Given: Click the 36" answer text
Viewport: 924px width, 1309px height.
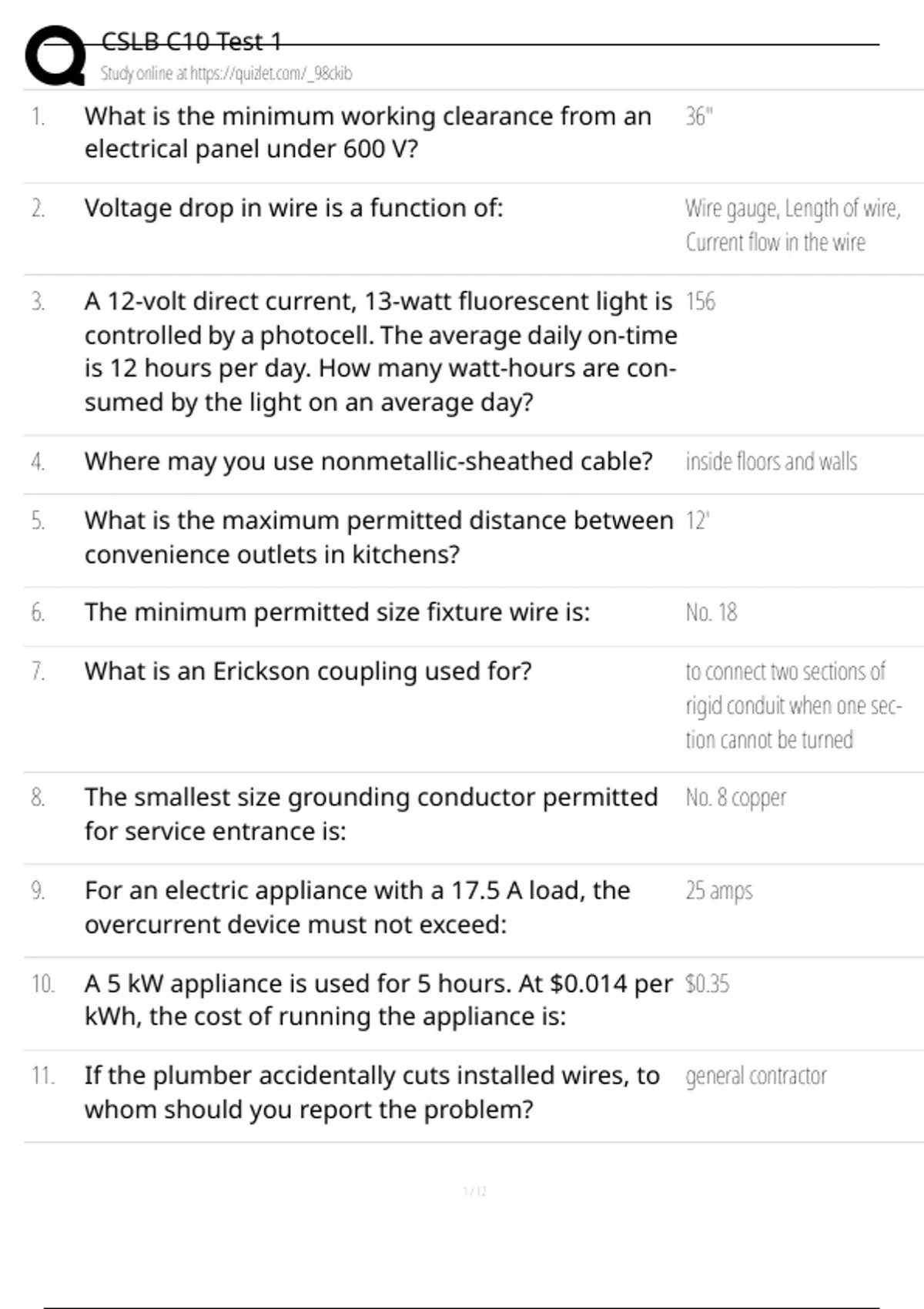Looking at the screenshot, I should point(699,116).
